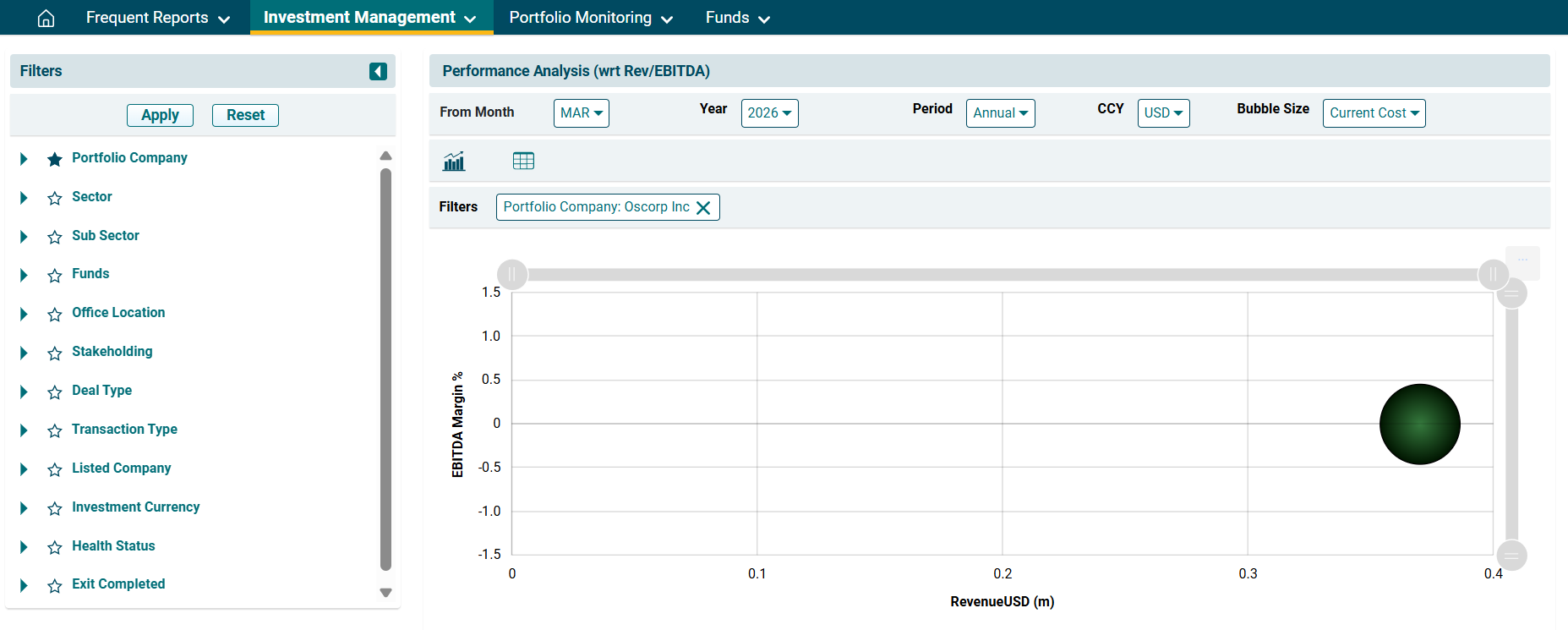1568x630 pixels.
Task: Click the left handle of the horizontal zoom slider
Action: 512,274
